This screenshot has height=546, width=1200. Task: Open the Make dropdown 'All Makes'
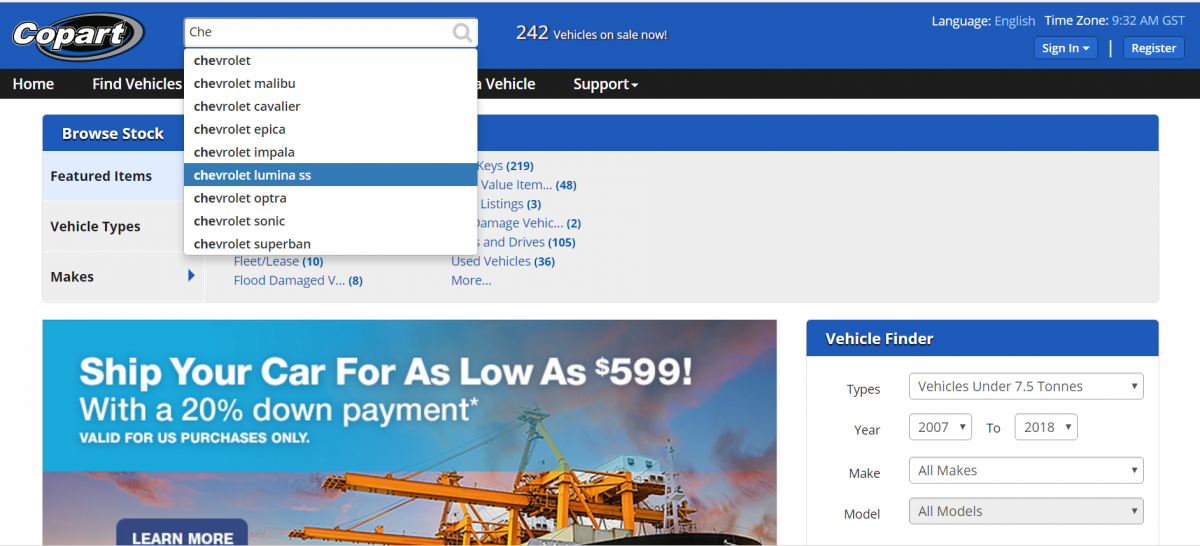tap(1026, 471)
